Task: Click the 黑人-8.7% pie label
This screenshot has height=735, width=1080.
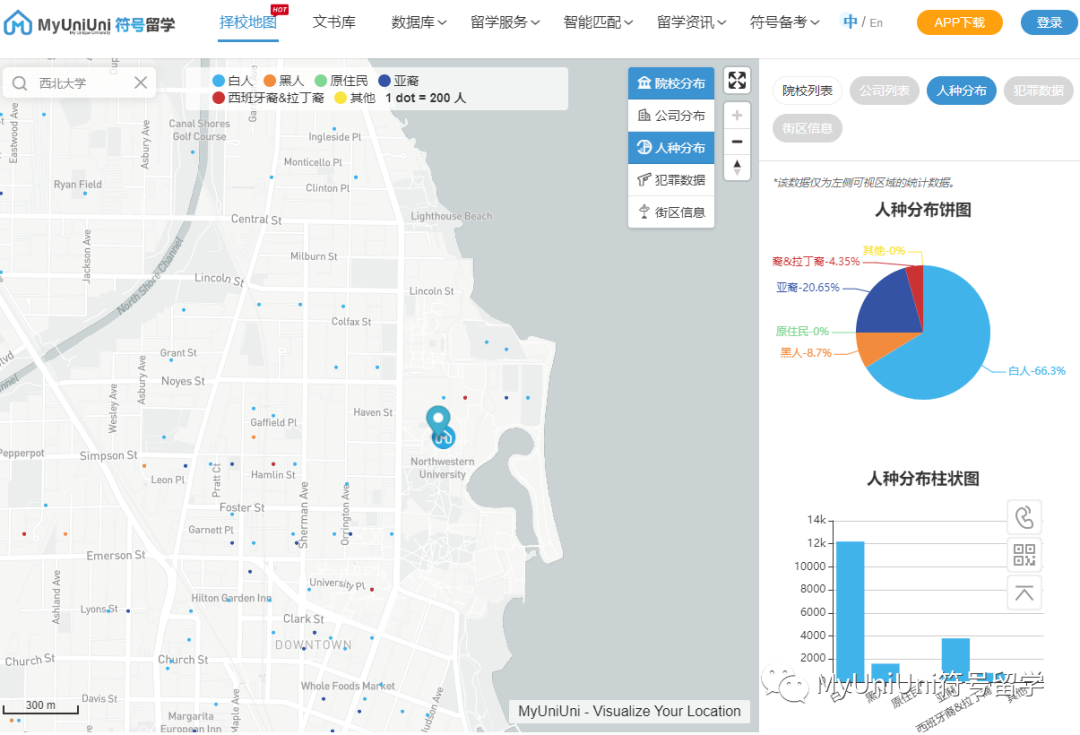Action: click(x=806, y=353)
